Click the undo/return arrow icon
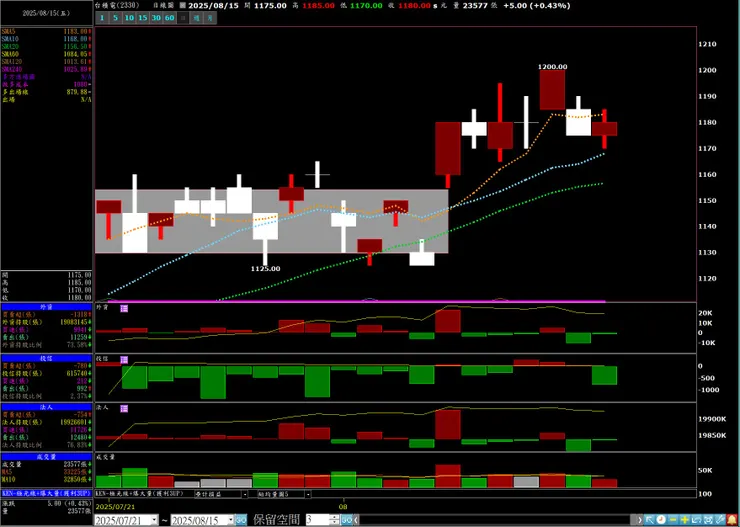 (696, 520)
